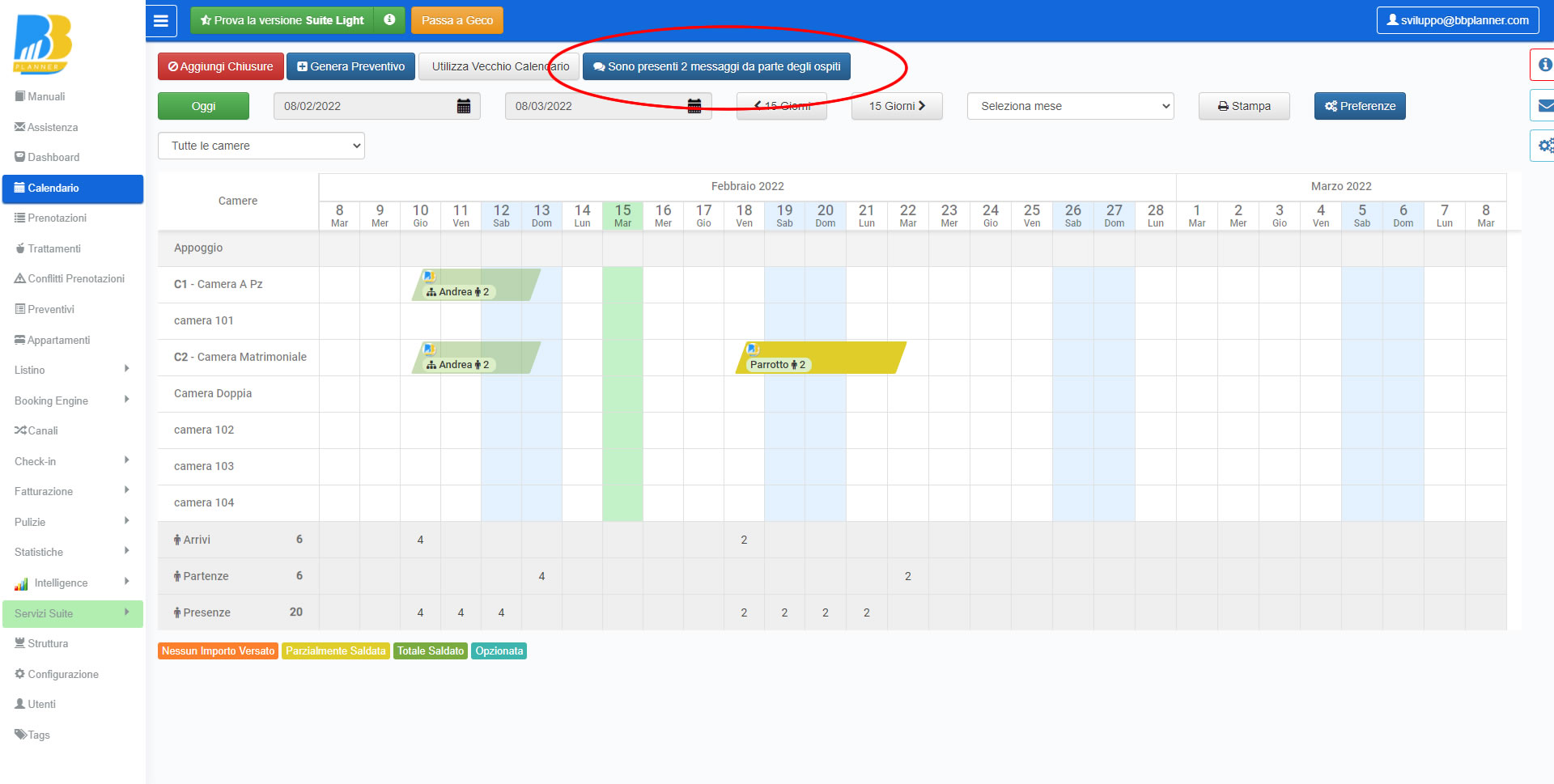Go to Dashboard in the sidebar
The width and height of the screenshot is (1554, 784).
[x=53, y=157]
